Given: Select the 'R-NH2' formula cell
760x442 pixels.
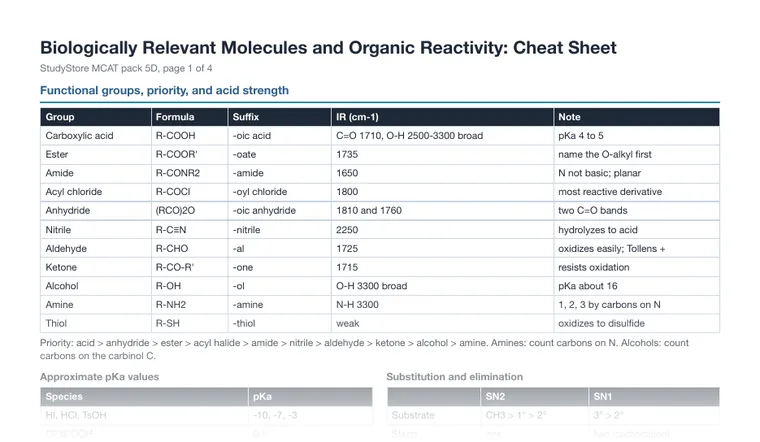Looking at the screenshot, I should (190, 305).
